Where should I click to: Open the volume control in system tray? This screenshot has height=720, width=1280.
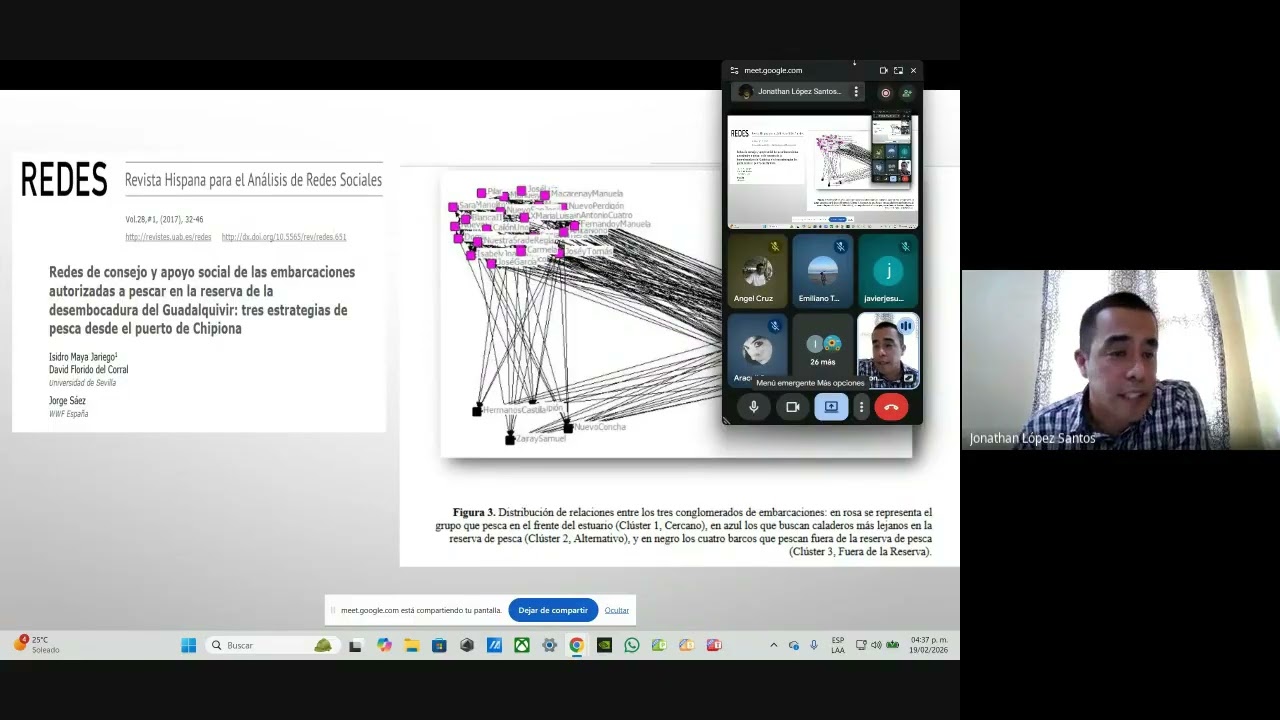pyautogui.click(x=876, y=645)
